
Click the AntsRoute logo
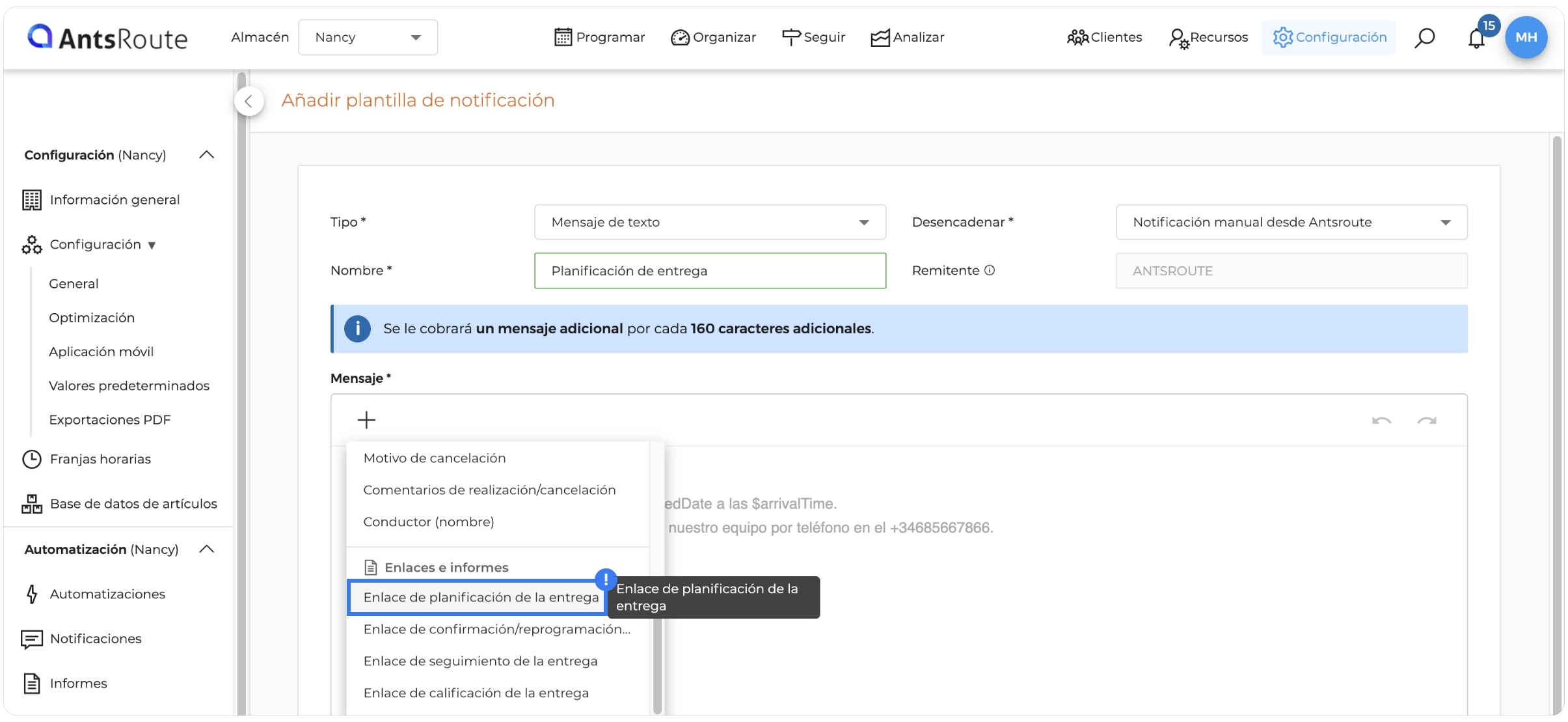tap(107, 37)
